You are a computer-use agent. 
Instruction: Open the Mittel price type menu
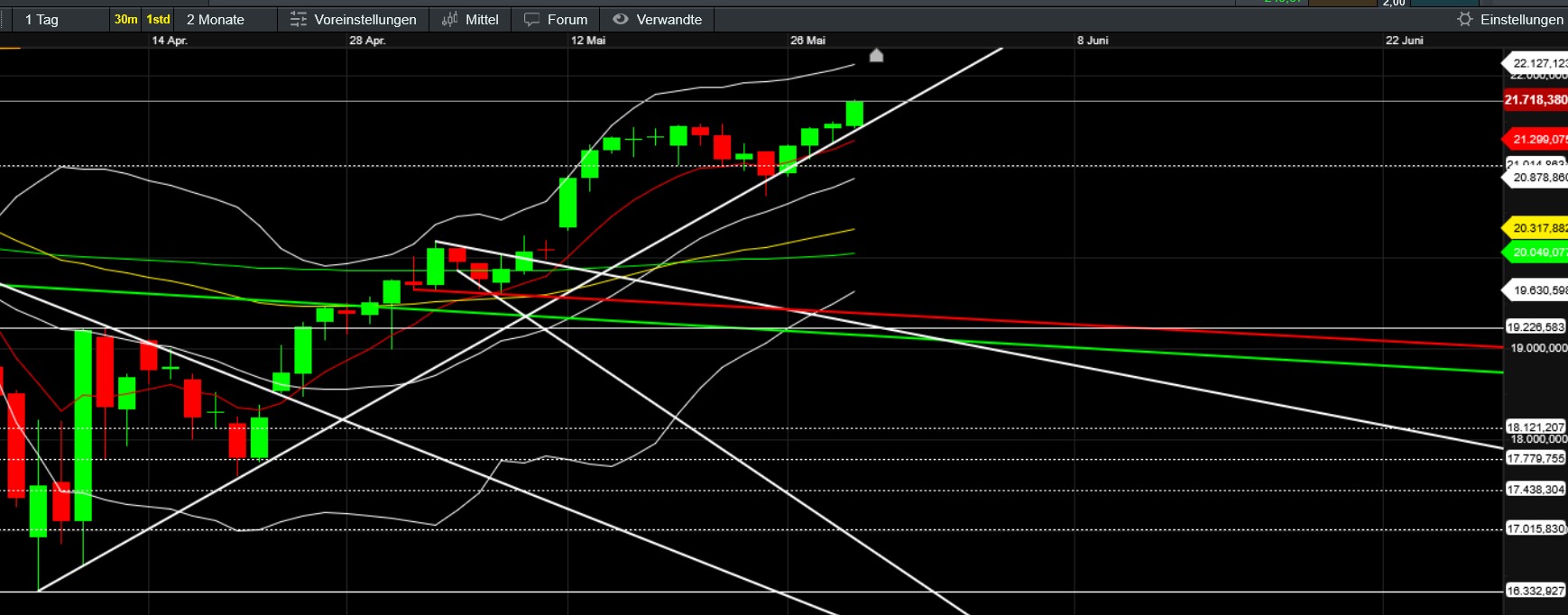(470, 19)
